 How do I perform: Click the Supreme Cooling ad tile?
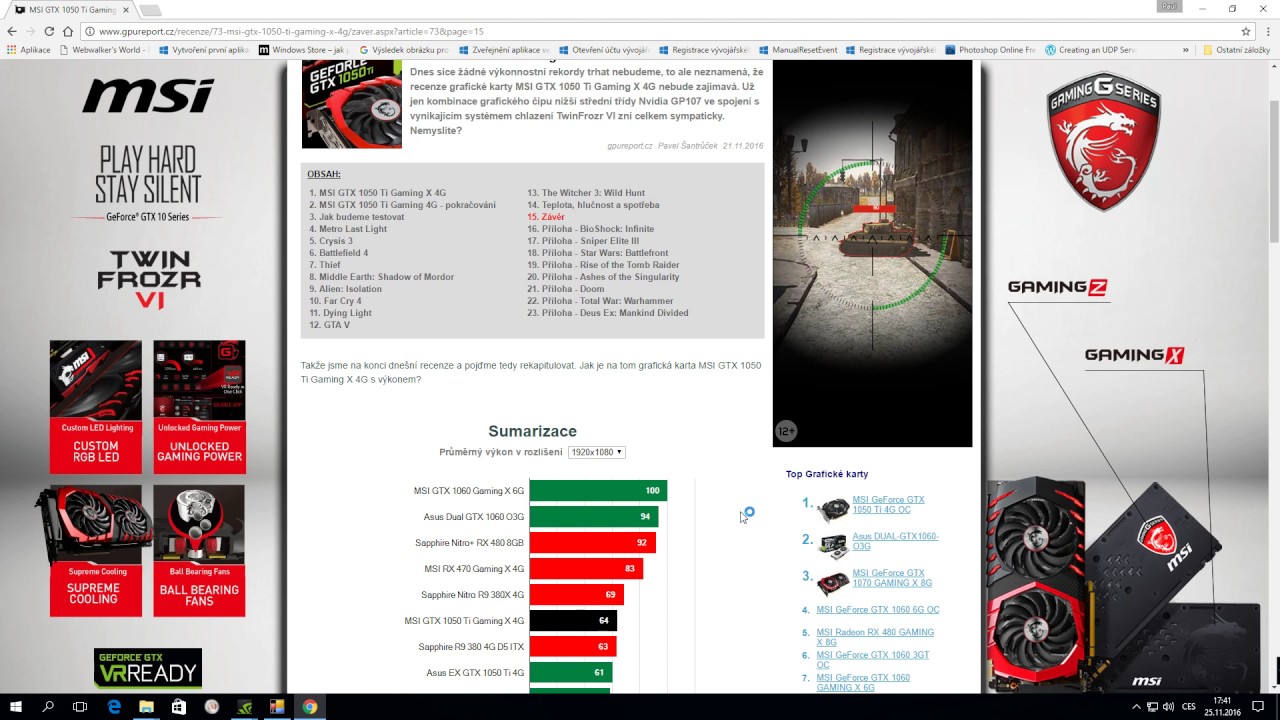pyautogui.click(x=94, y=550)
